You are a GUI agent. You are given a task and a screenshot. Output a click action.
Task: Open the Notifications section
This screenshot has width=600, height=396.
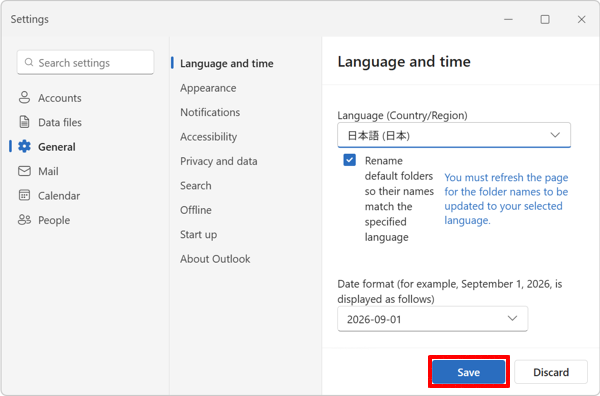click(x=210, y=112)
